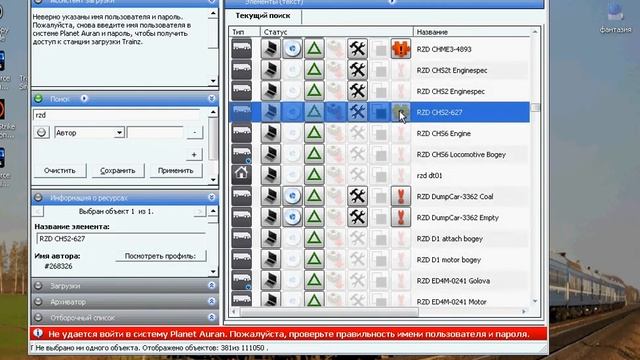Viewport: 640px width, 360px height.
Task: Sort by the Статус column header
Action: 337,32
